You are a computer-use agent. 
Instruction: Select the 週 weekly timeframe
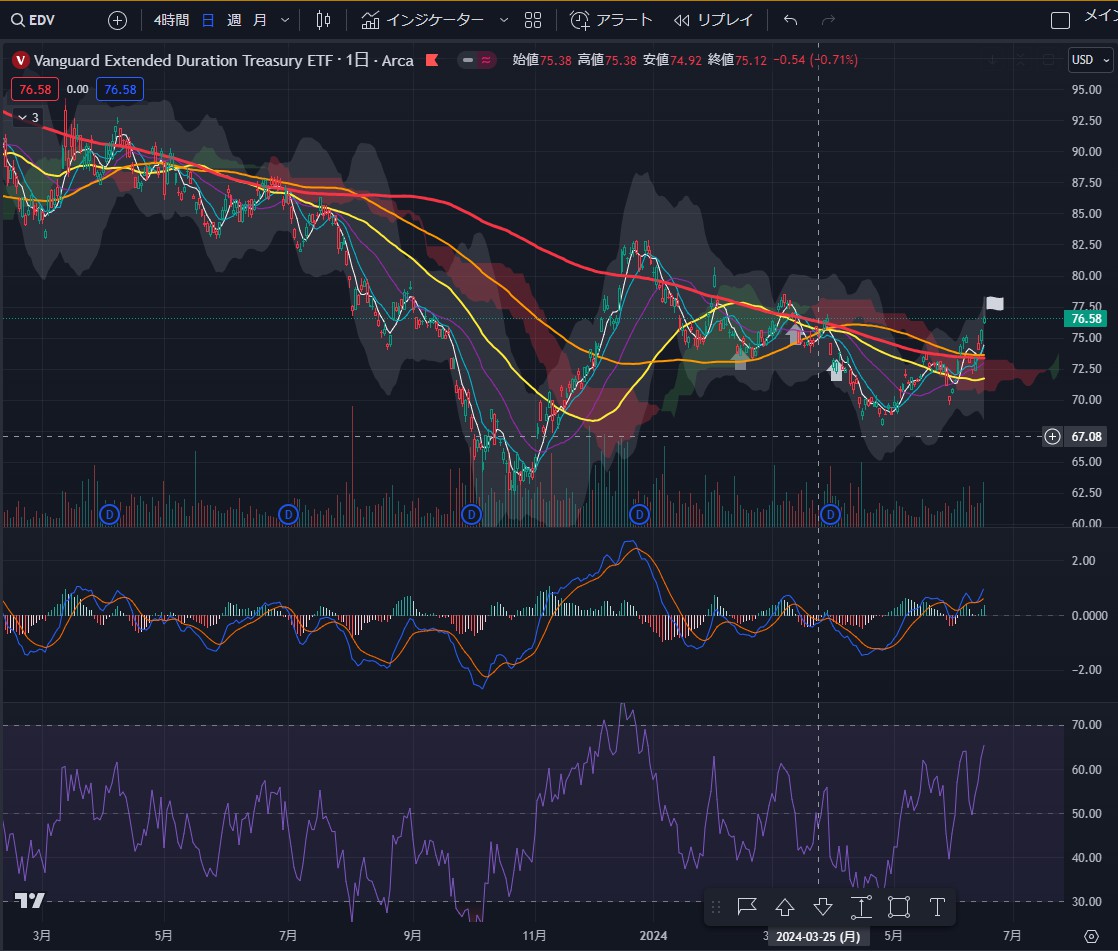click(x=234, y=20)
